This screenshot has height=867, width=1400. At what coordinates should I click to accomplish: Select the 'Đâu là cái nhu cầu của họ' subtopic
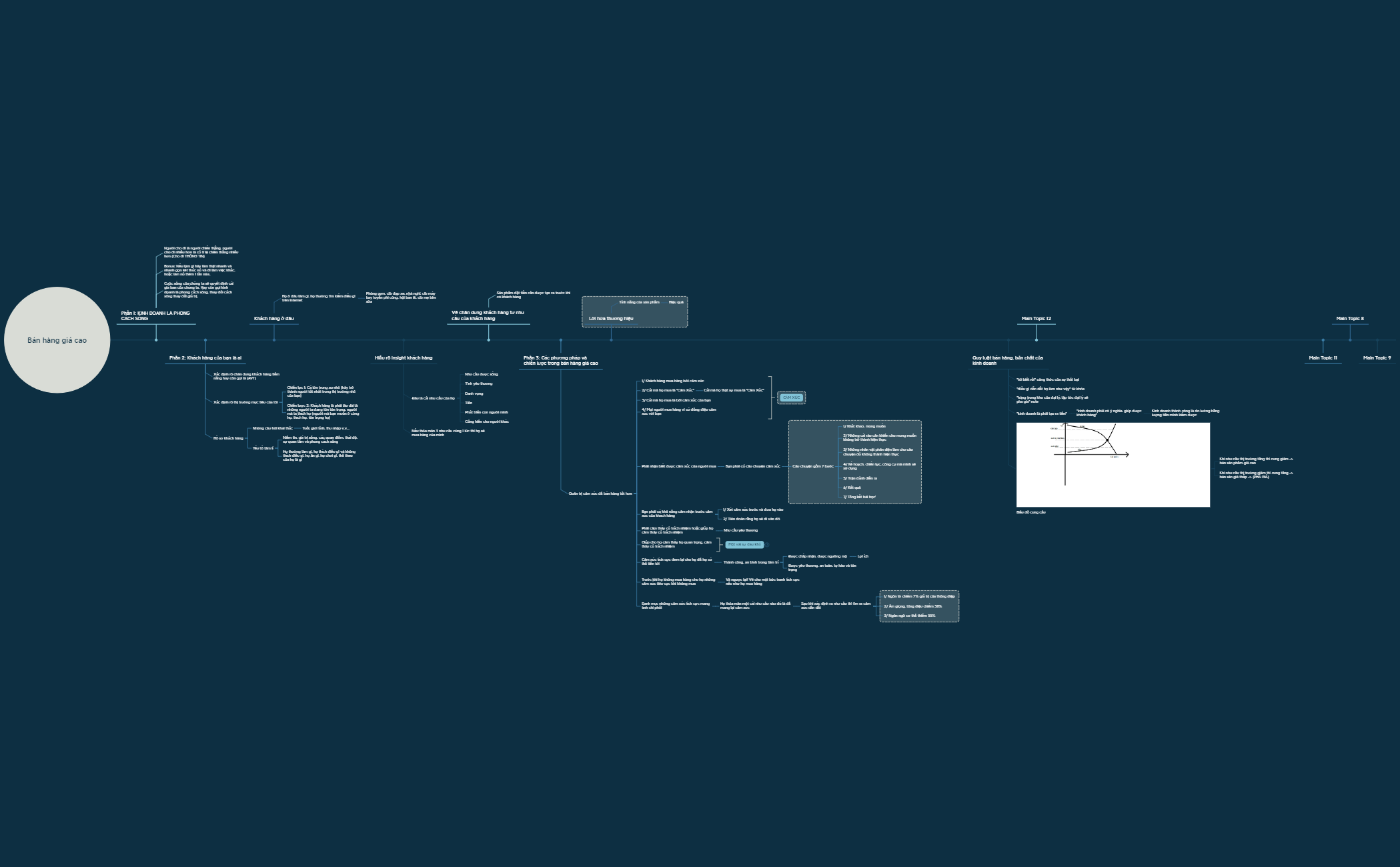point(433,398)
